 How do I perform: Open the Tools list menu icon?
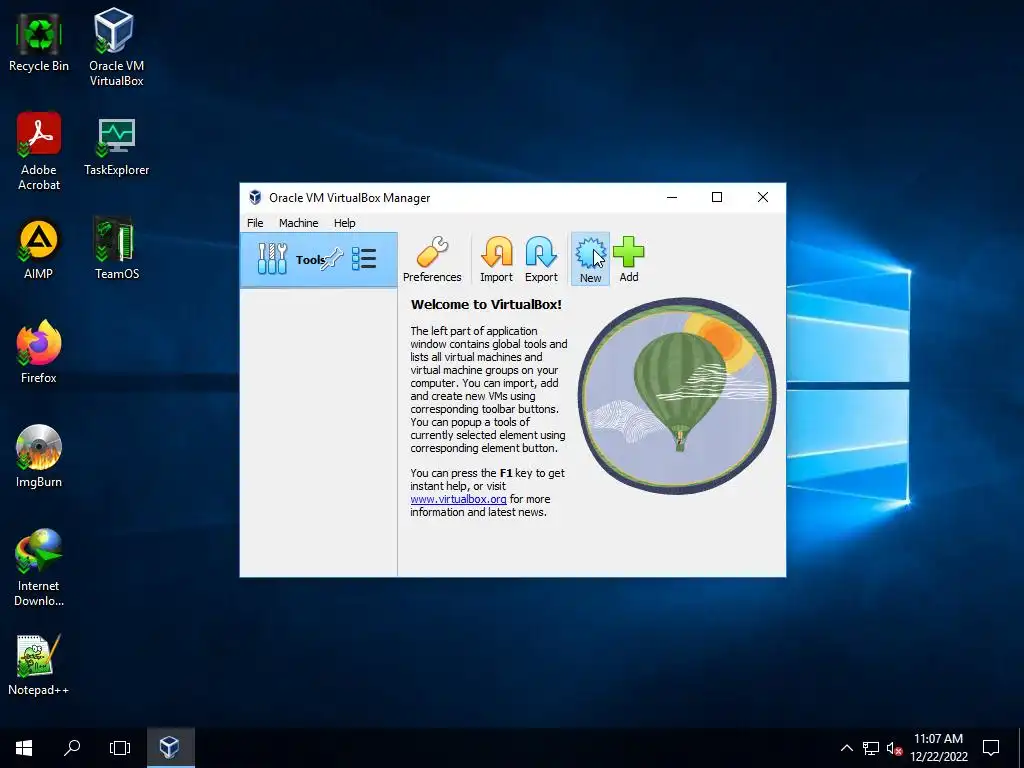click(x=364, y=259)
